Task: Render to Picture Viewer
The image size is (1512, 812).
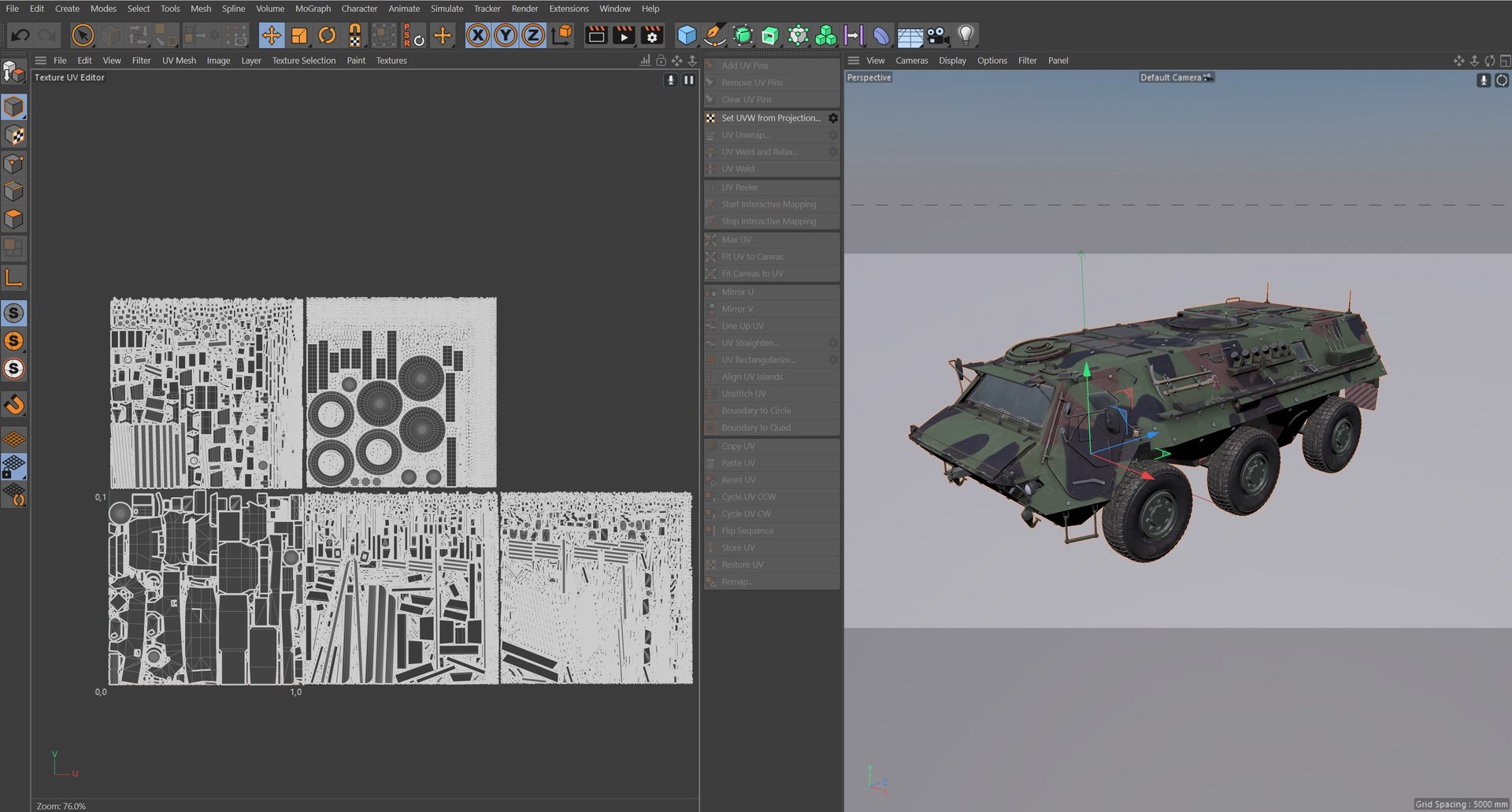Action: pyautogui.click(x=624, y=35)
